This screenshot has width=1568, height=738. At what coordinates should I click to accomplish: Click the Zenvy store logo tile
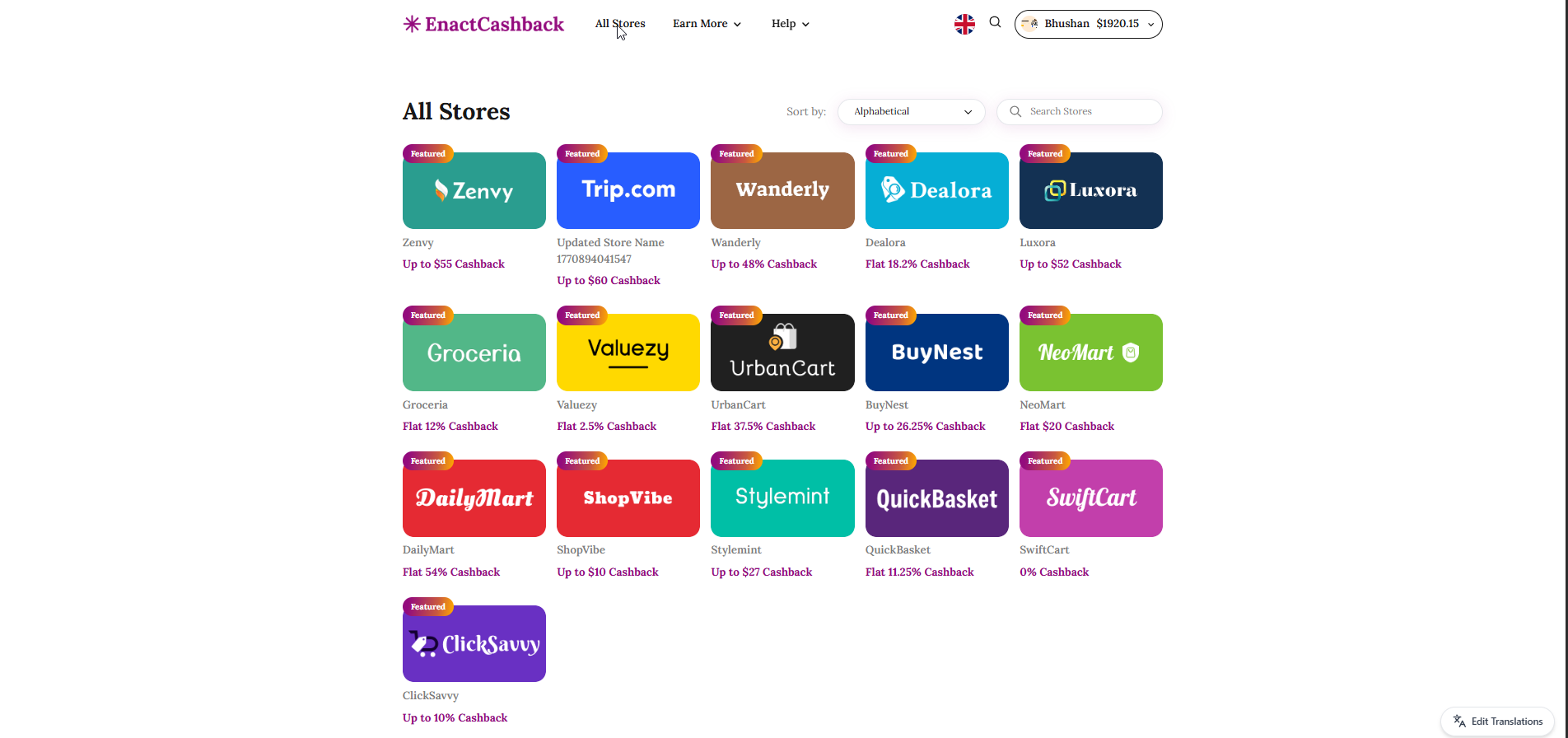[x=474, y=191]
